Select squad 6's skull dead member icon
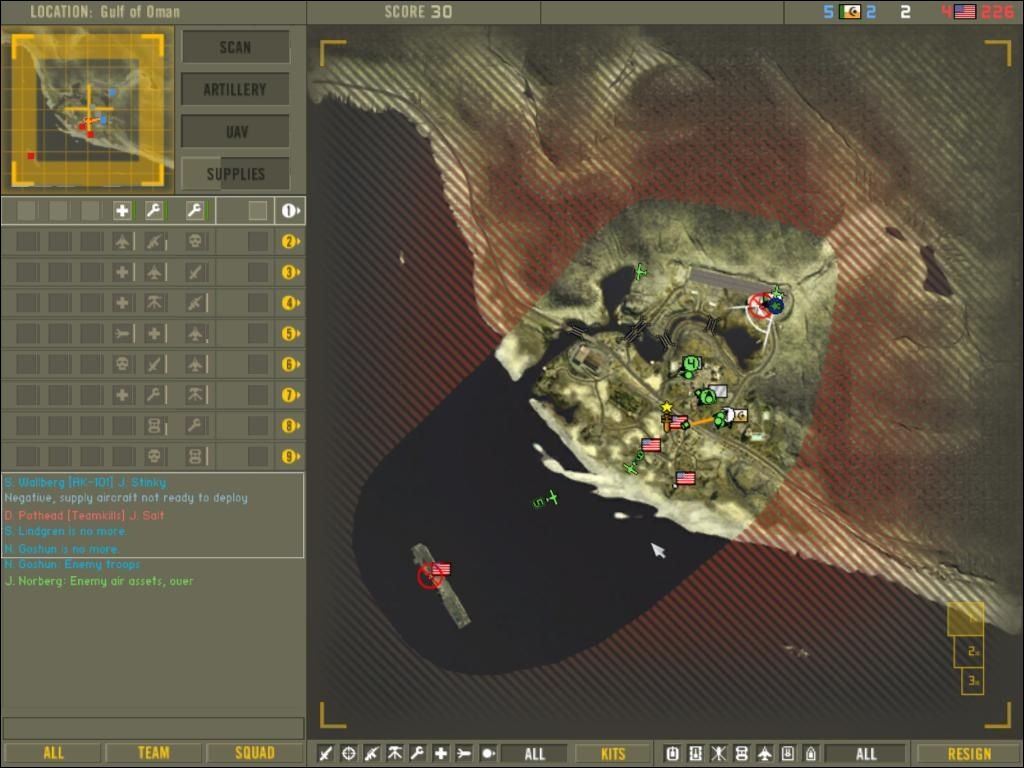The image size is (1024, 768). click(x=122, y=364)
